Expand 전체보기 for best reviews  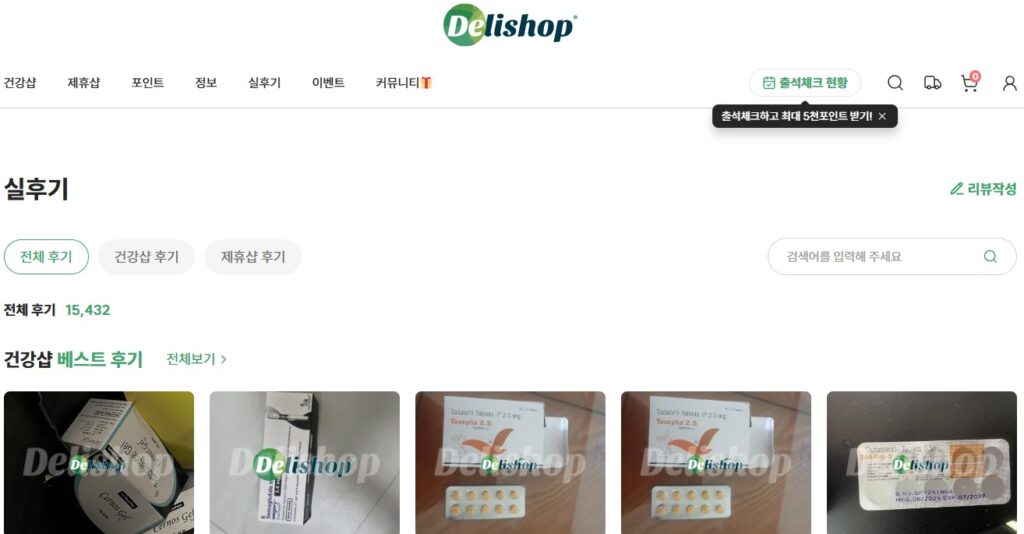[x=197, y=359]
